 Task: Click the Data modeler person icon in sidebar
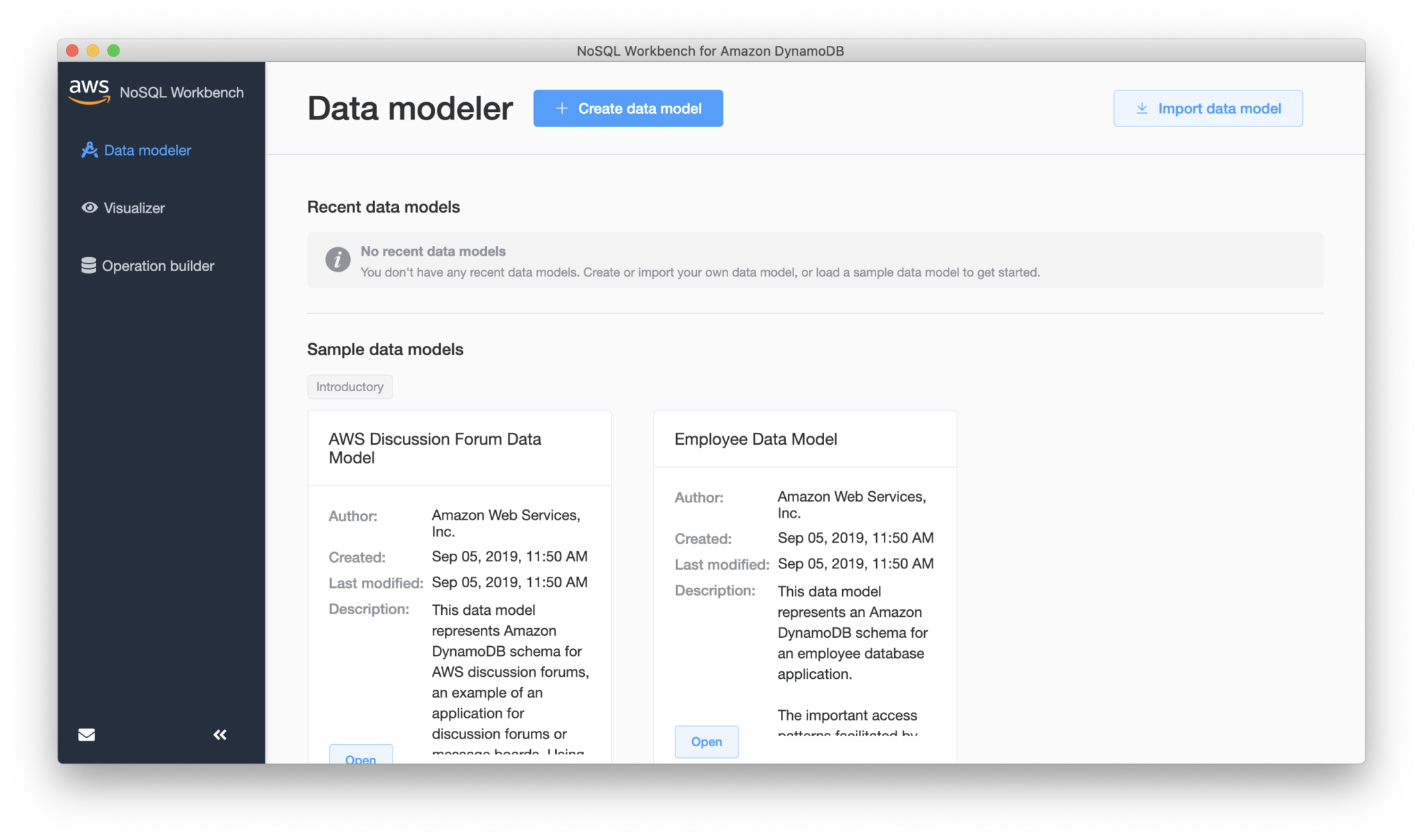89,150
